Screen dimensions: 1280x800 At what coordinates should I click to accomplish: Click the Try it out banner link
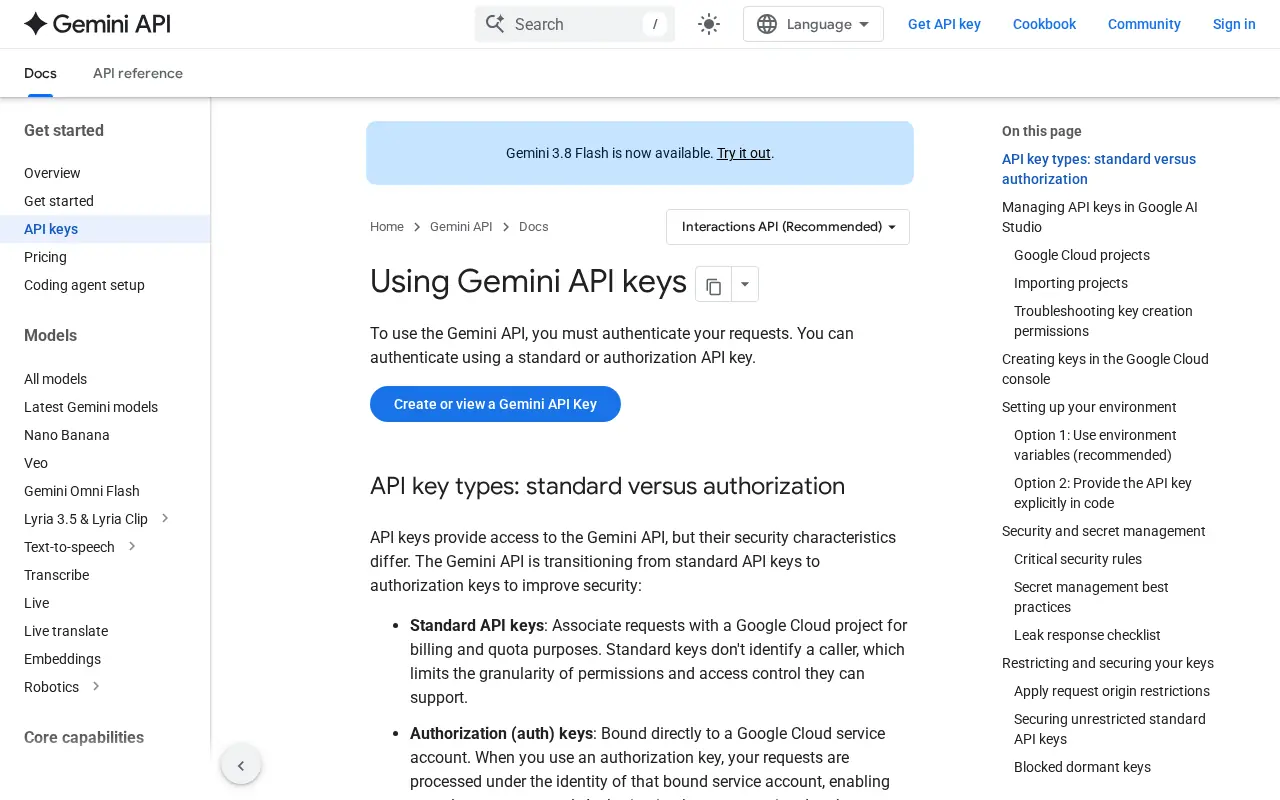tap(744, 153)
